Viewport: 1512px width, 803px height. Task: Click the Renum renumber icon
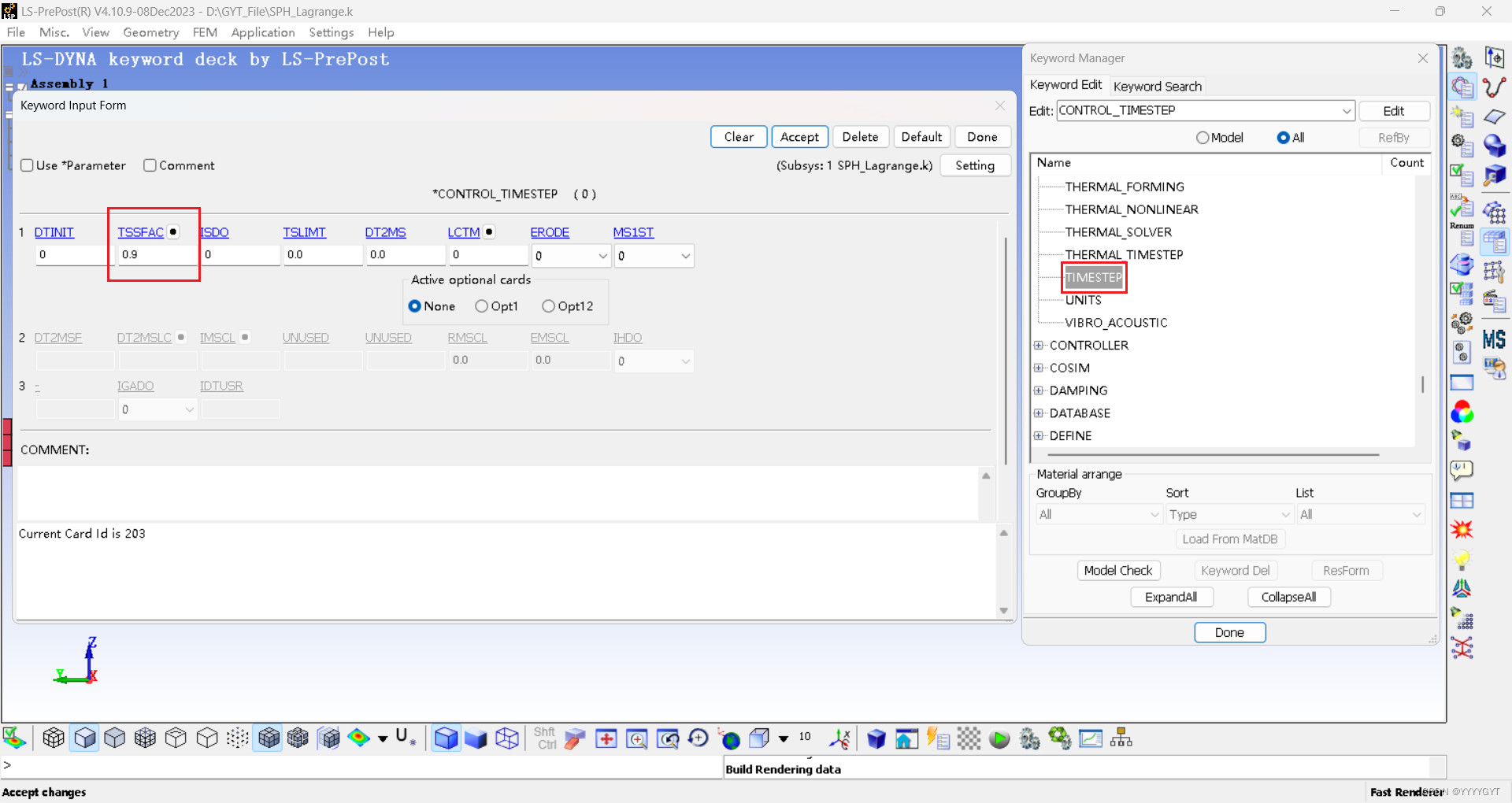(x=1462, y=235)
